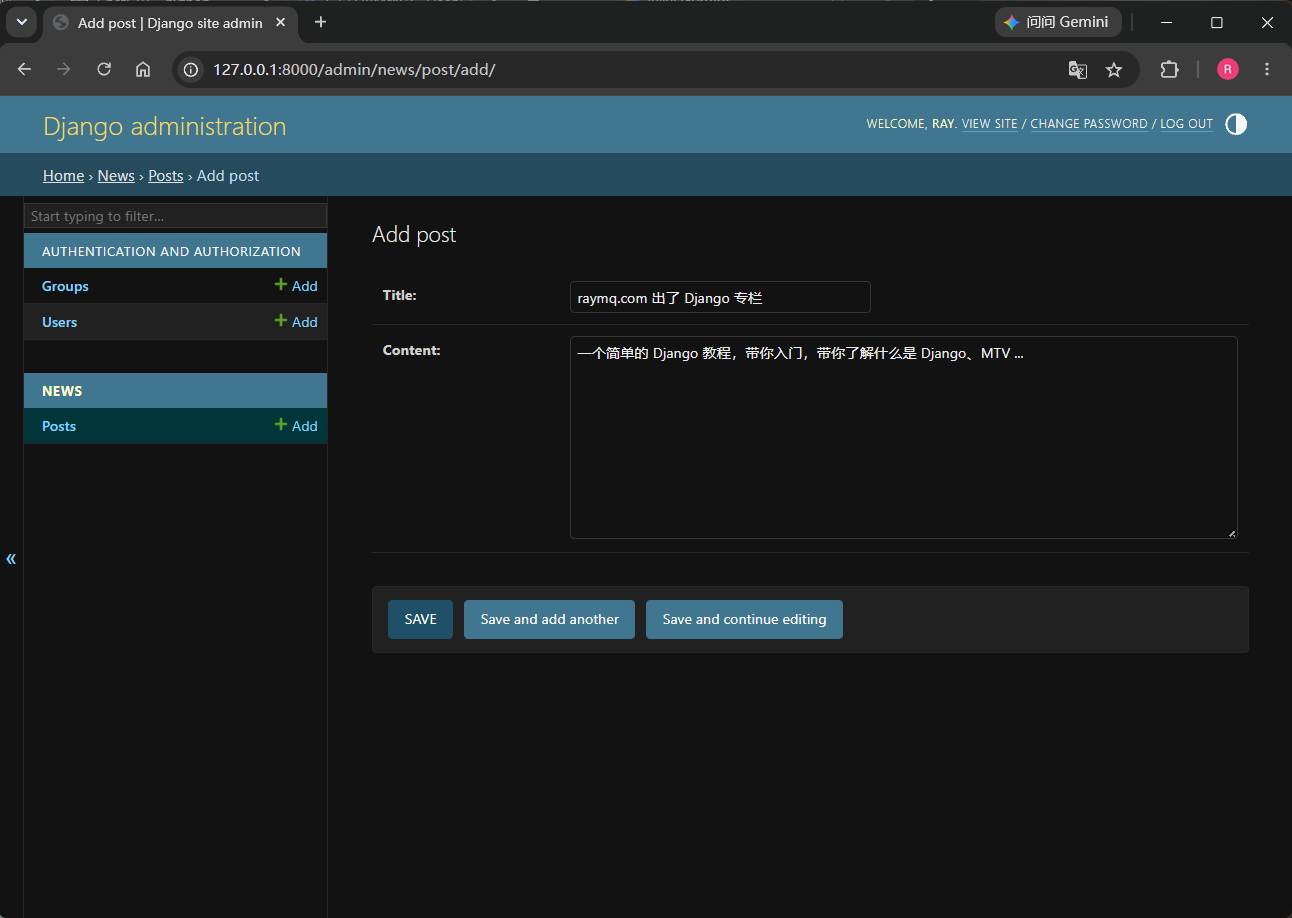This screenshot has height=918, width=1292.
Task: Toggle the dark/light theme icon
Action: [x=1236, y=124]
